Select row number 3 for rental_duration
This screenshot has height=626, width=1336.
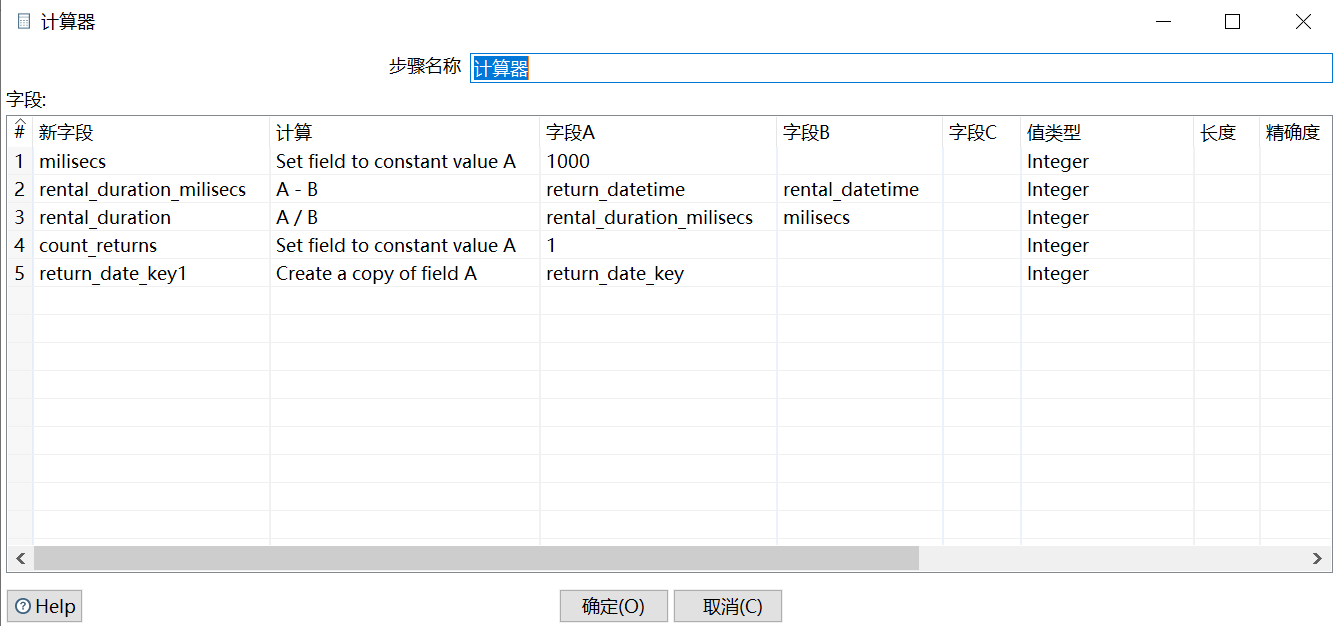pos(19,217)
